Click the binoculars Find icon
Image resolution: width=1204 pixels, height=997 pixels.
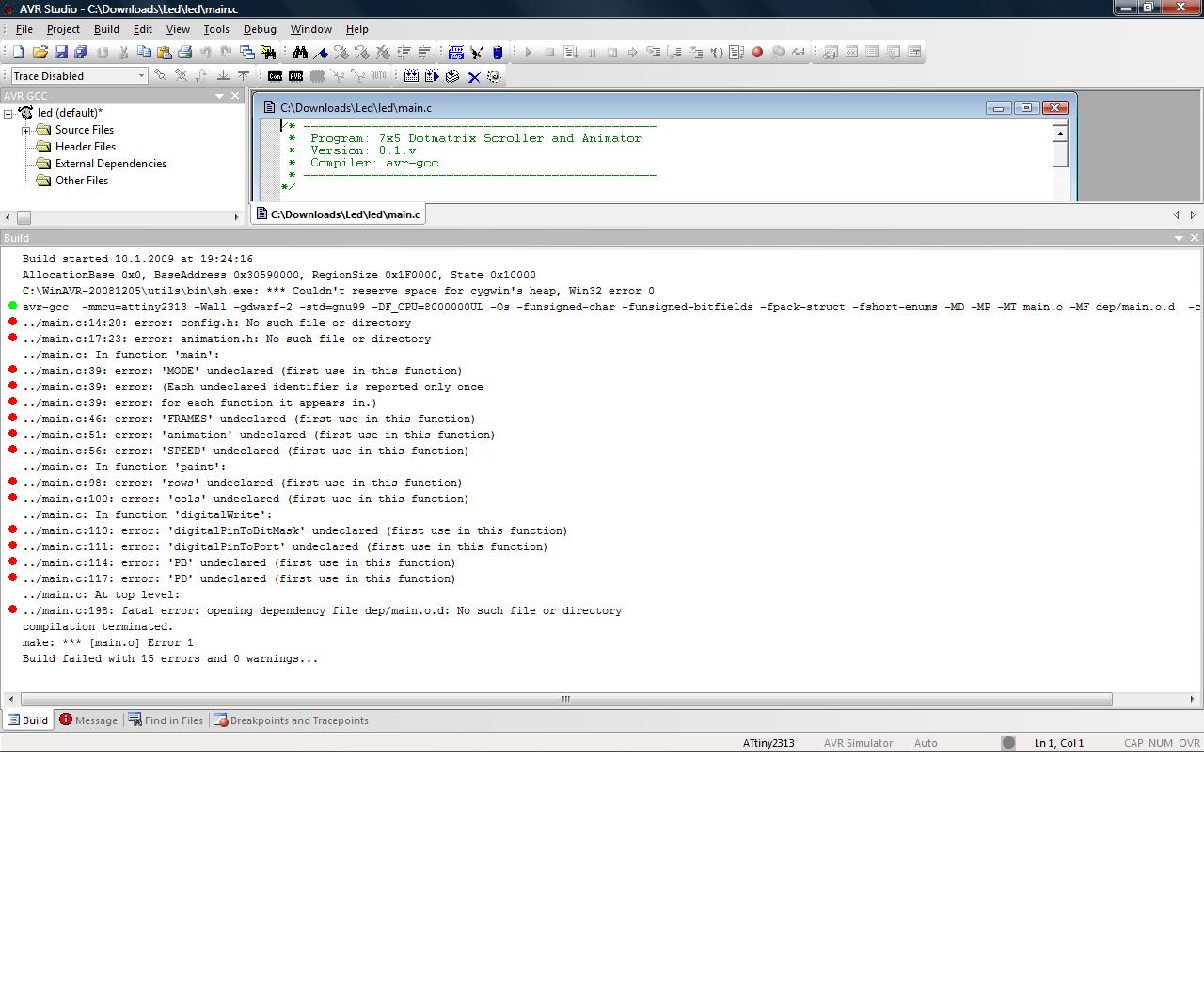300,53
